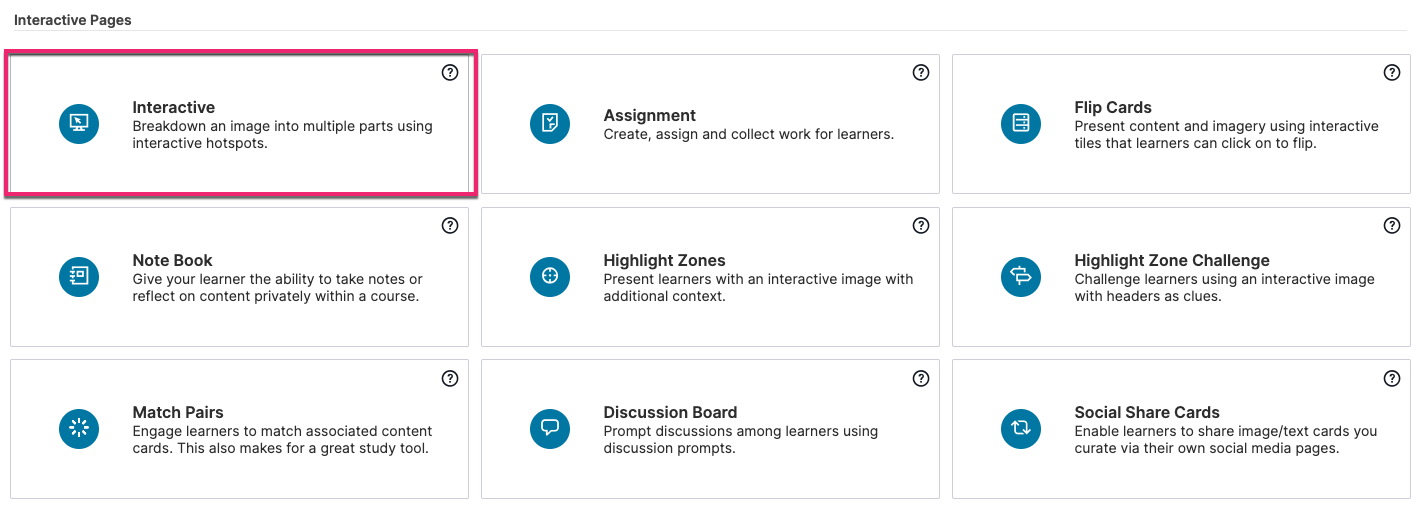Image resolution: width=1418 pixels, height=524 pixels.
Task: Open help for Highlight Zone Challenge
Action: tap(1392, 226)
